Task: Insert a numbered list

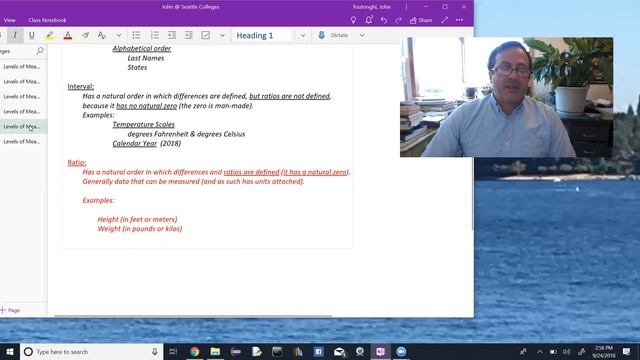Action: (x=154, y=35)
